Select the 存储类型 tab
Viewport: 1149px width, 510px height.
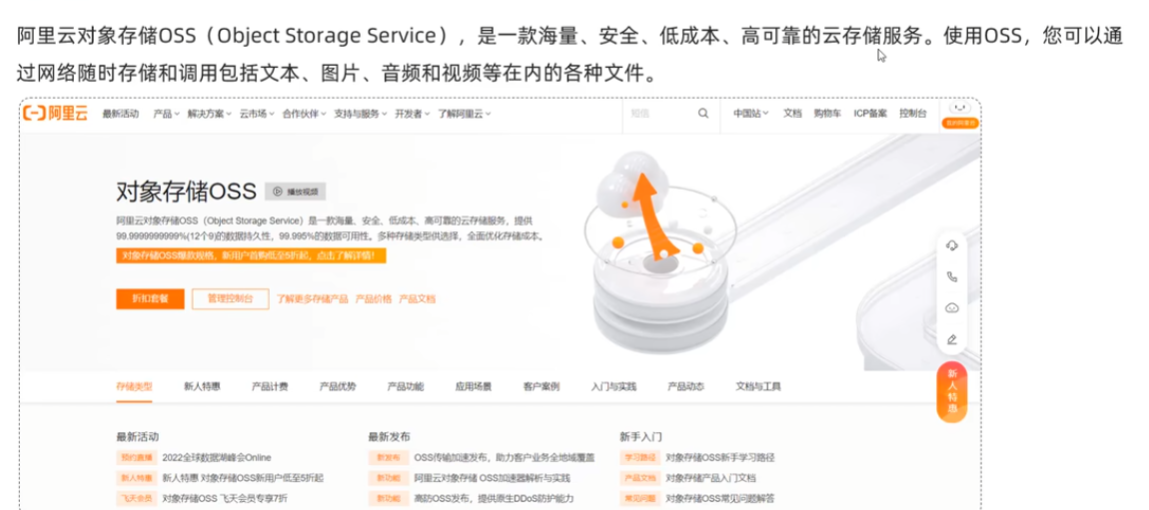click(x=134, y=386)
